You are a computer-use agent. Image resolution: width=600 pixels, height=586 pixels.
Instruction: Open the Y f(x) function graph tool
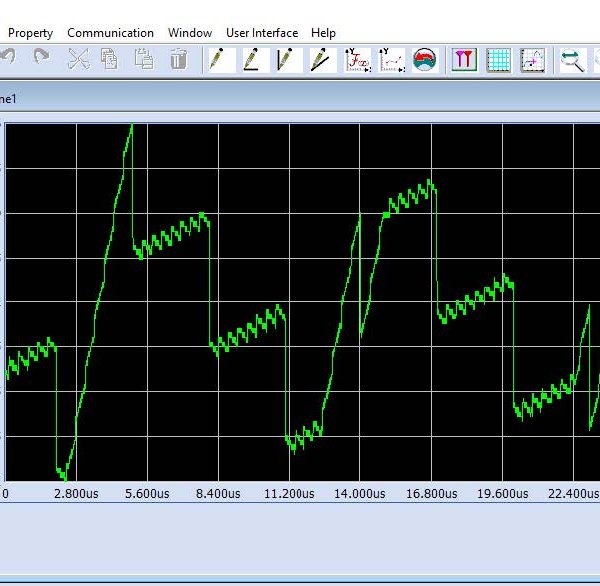click(357, 60)
